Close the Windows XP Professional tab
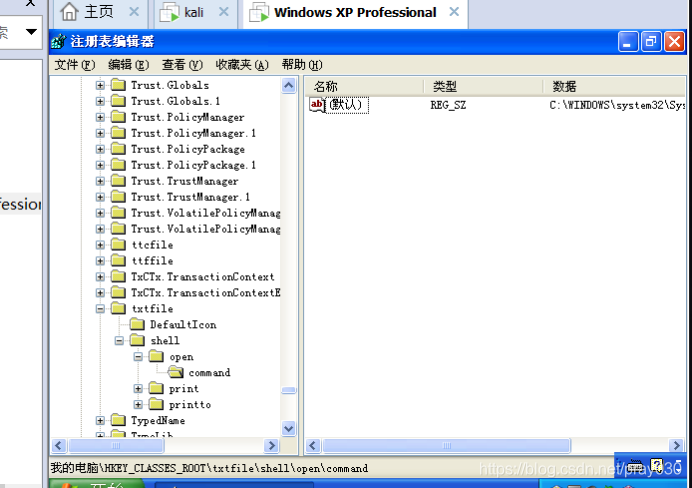This screenshot has height=488, width=692. (454, 12)
